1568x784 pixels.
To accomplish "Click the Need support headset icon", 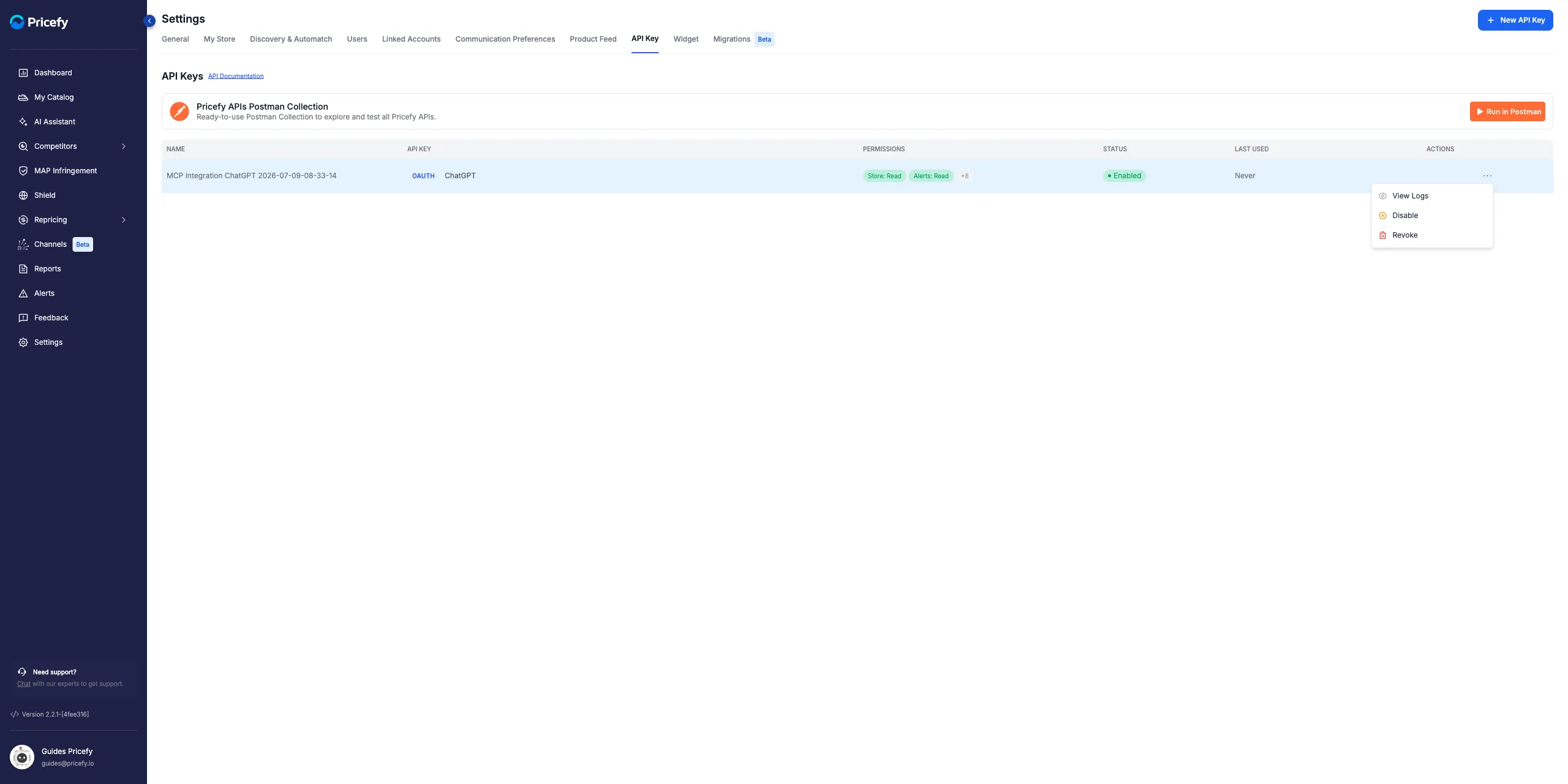I will [22, 672].
